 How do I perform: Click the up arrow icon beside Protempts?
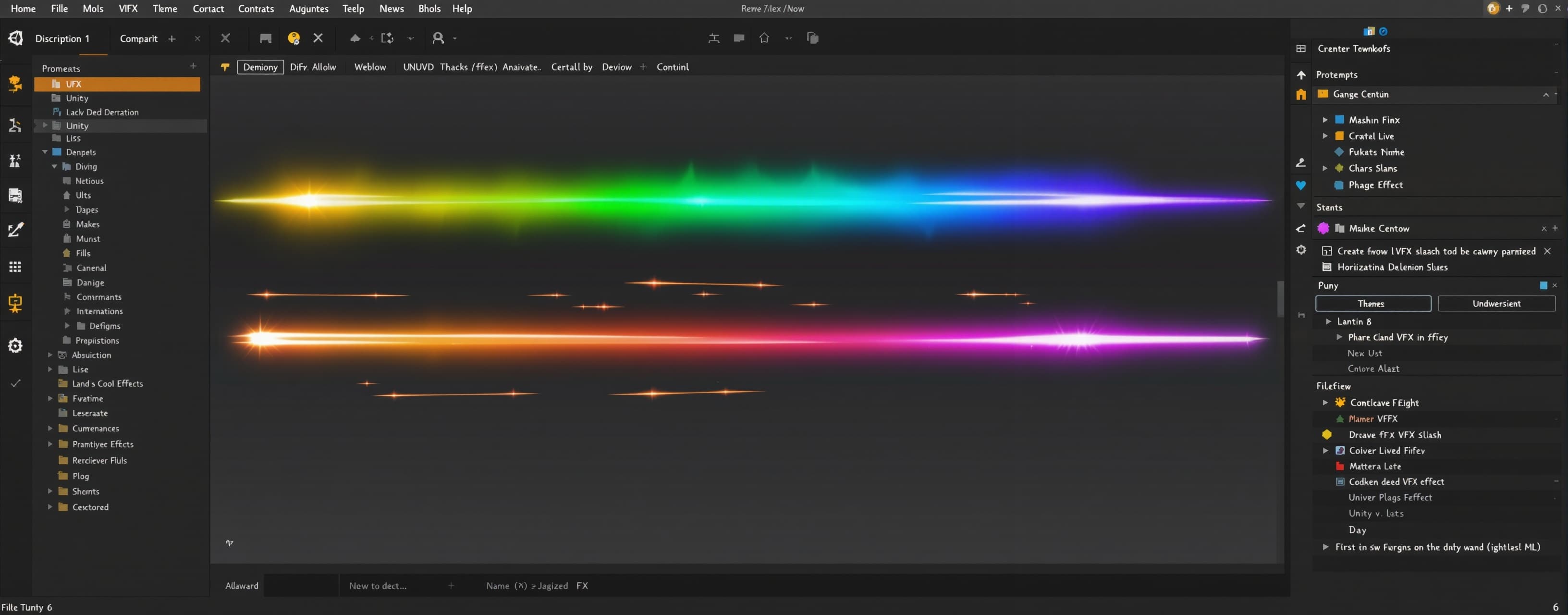point(1301,75)
